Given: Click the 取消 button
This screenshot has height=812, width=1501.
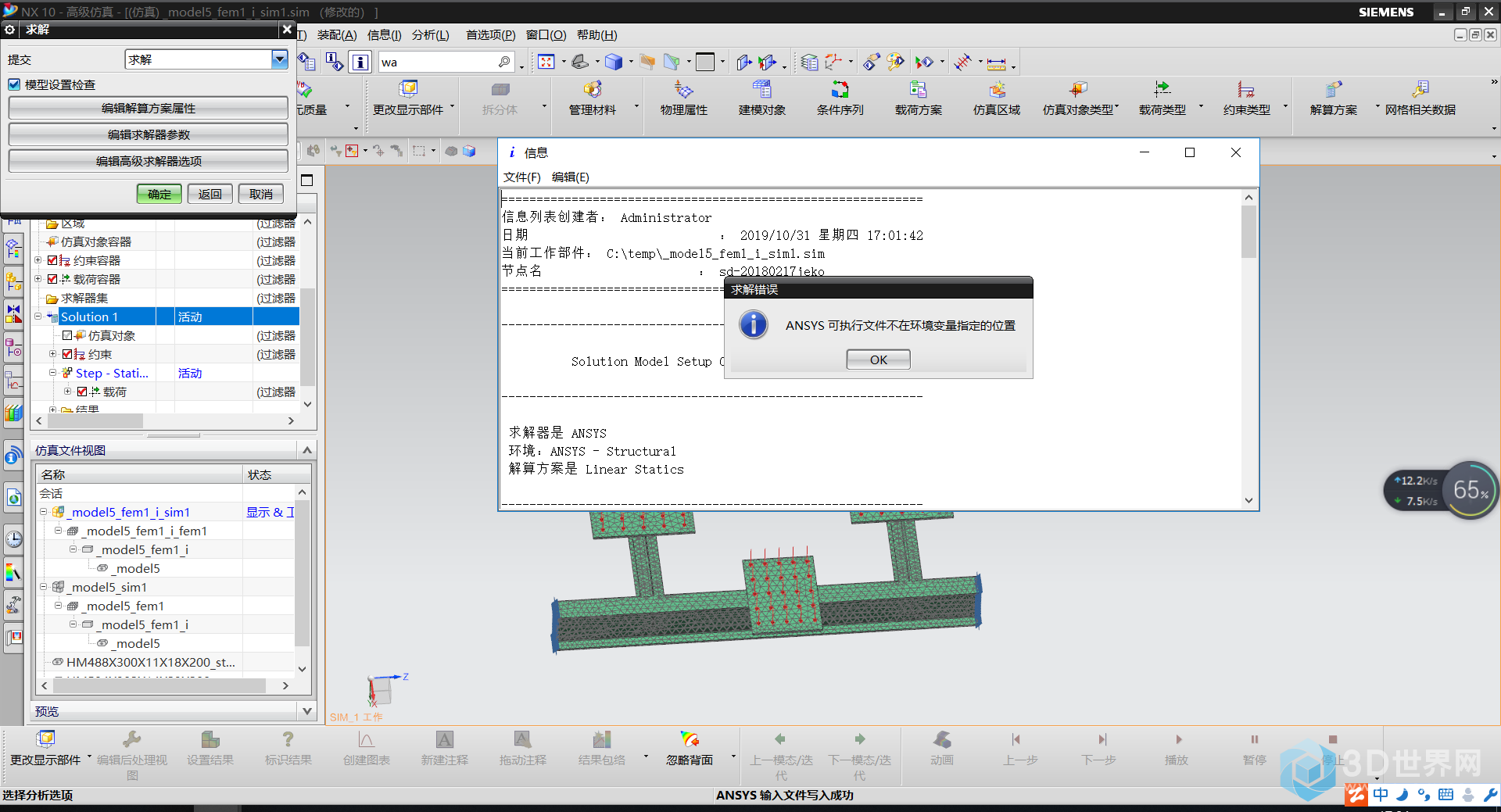Looking at the screenshot, I should (x=261, y=194).
